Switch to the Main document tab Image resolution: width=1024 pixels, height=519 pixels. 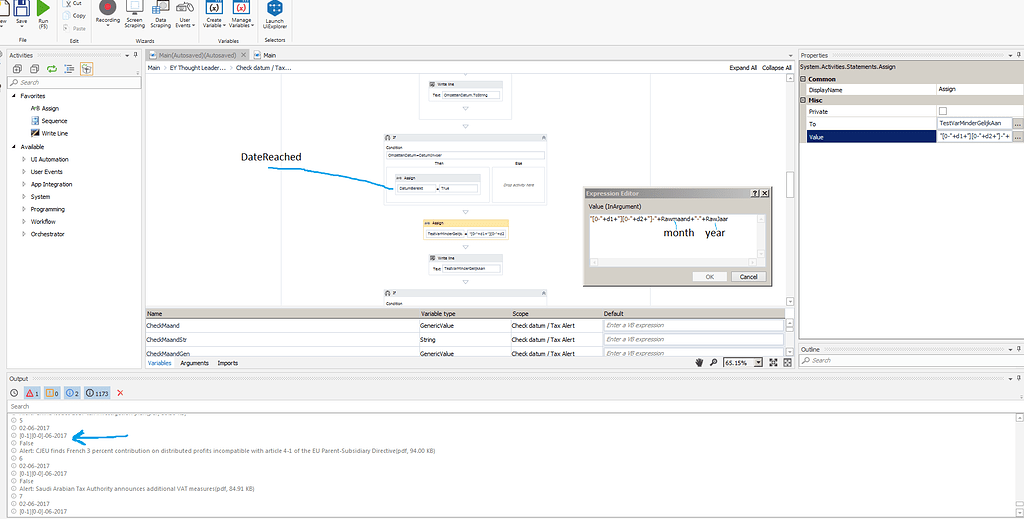[265, 55]
